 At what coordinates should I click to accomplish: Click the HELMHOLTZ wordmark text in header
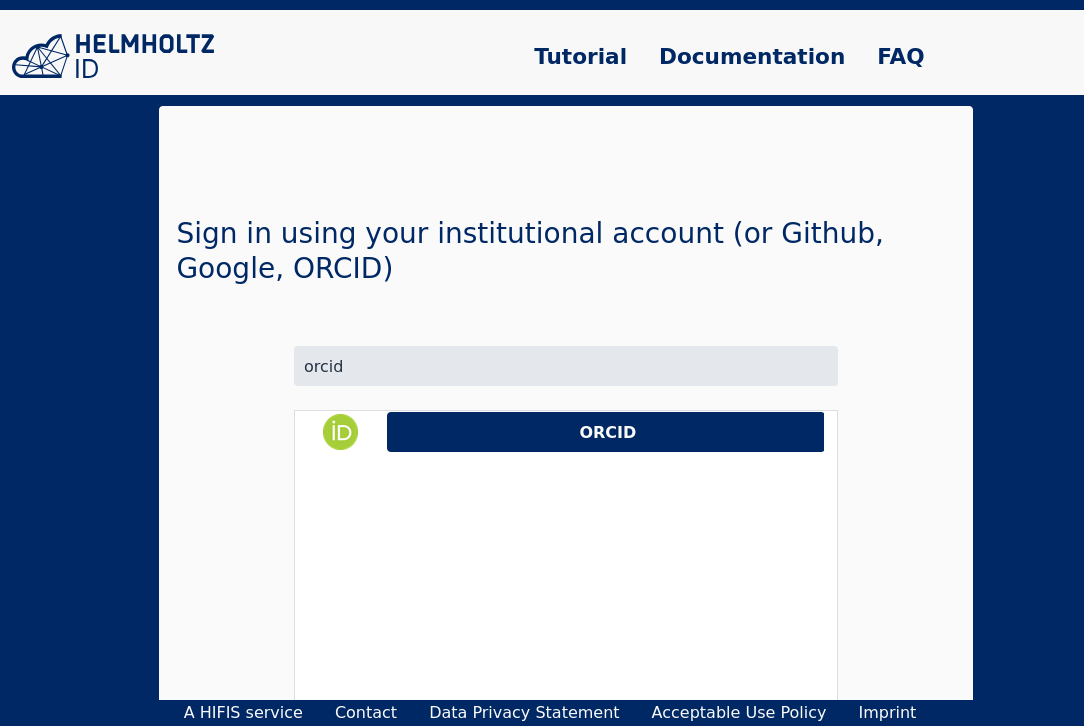144,44
